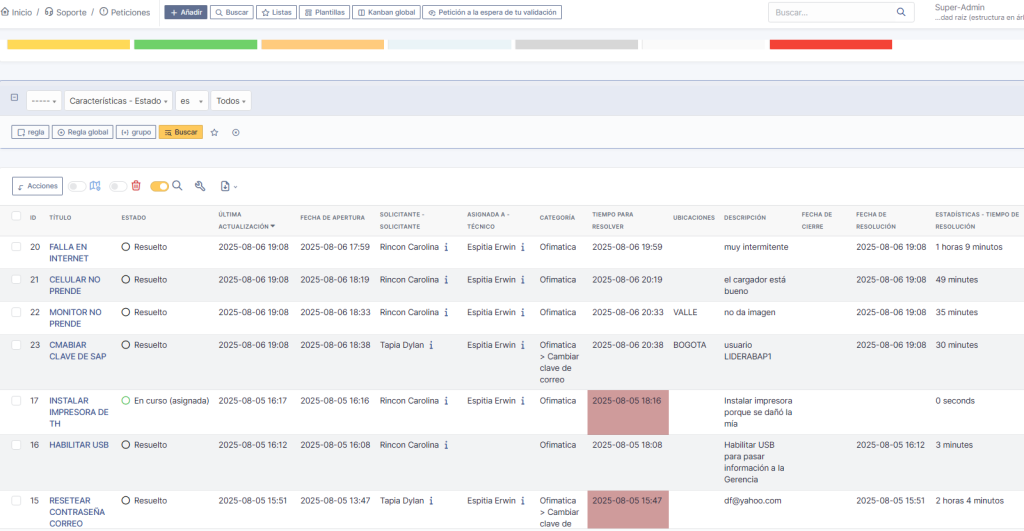Open Listas from the top toolbar

coord(276,12)
